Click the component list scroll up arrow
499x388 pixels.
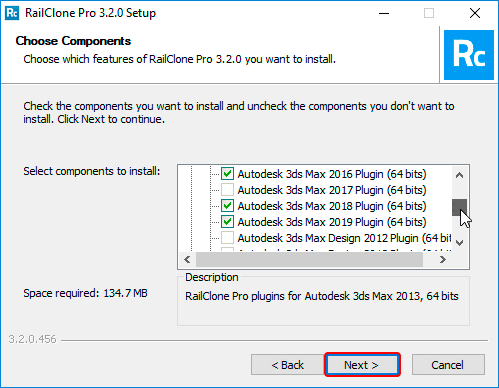[459, 175]
